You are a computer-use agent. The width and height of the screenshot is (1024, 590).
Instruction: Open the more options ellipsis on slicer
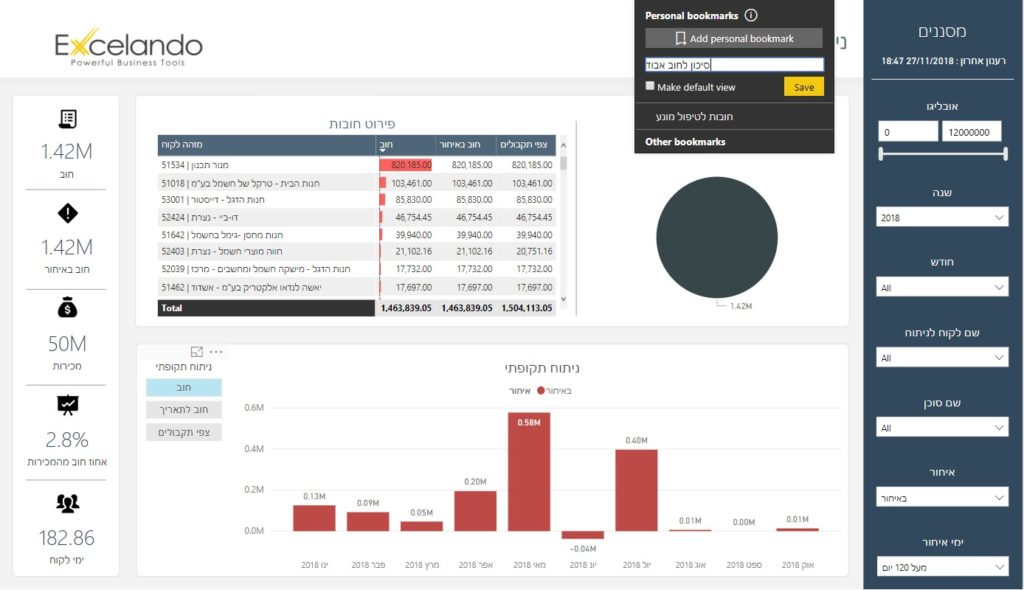(x=217, y=352)
